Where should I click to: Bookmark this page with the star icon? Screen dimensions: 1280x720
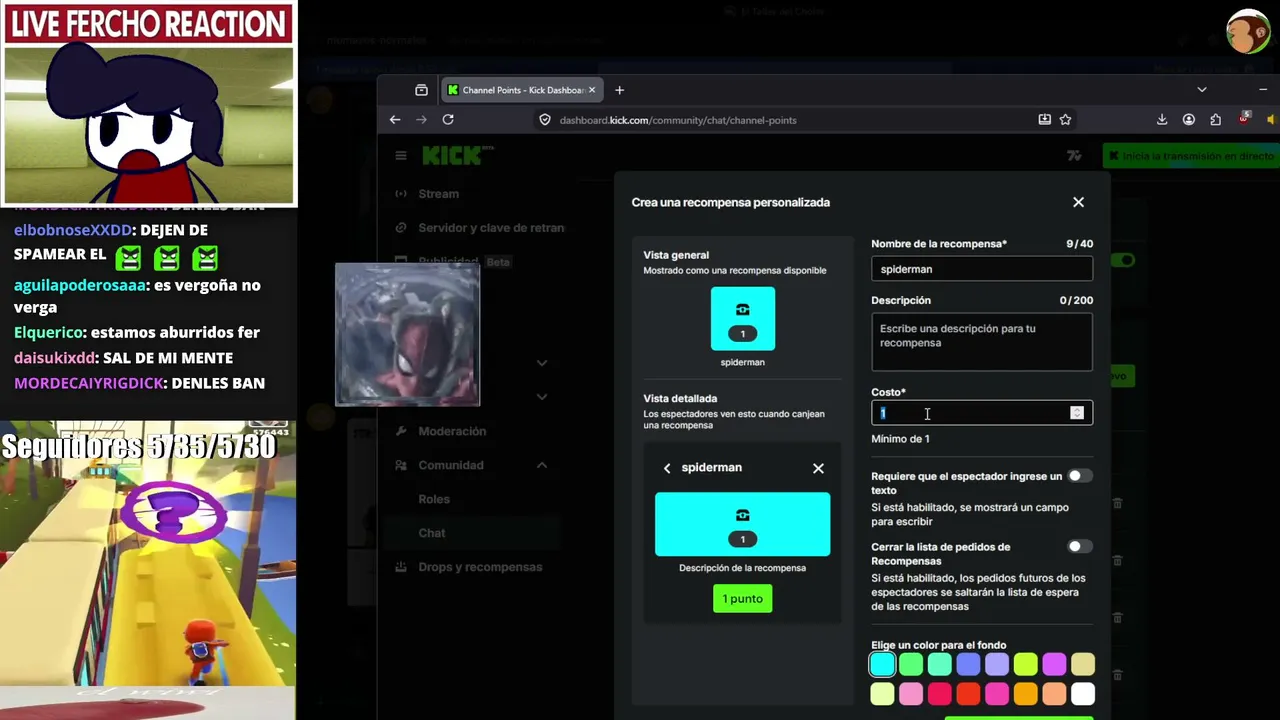(1066, 120)
